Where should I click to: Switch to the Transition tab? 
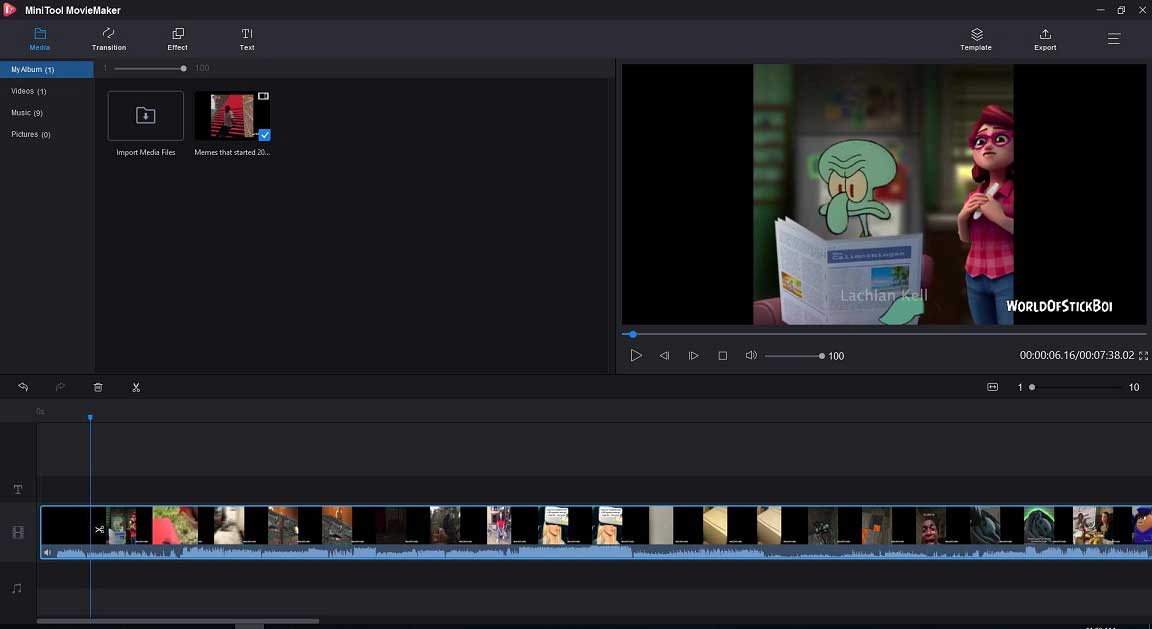pyautogui.click(x=108, y=40)
